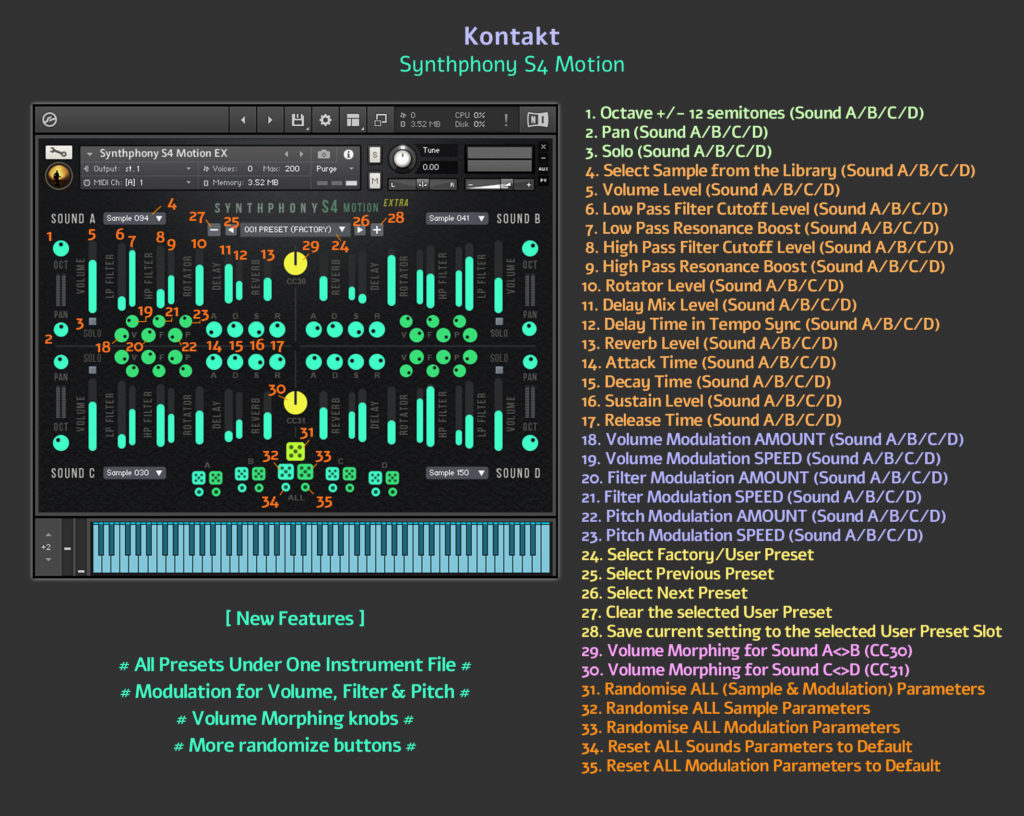Select next preset arrow beside 001 PRESET
The width and height of the screenshot is (1024, 816).
360,230
